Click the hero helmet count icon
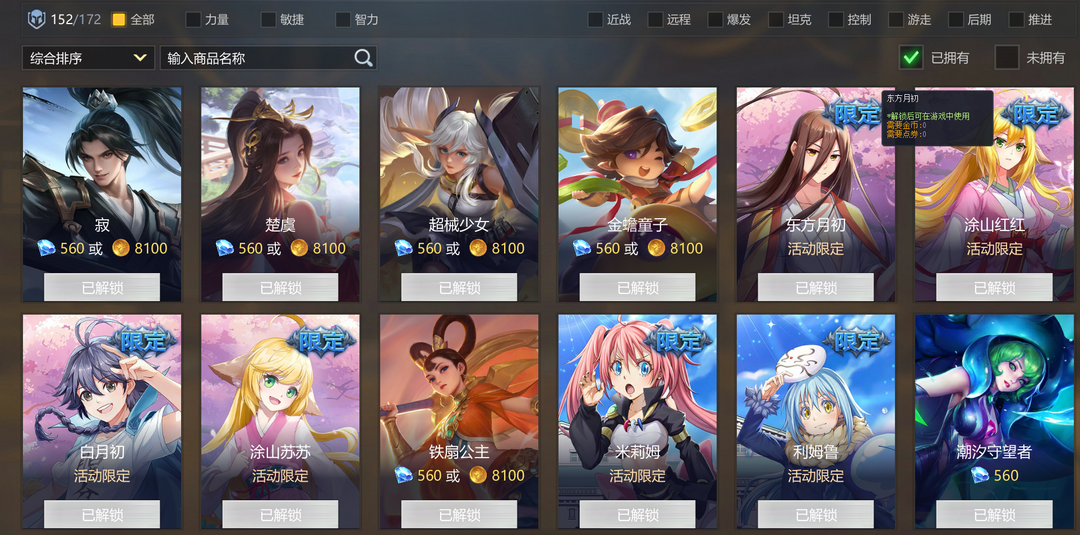Viewport: 1080px width, 535px height. (37, 19)
